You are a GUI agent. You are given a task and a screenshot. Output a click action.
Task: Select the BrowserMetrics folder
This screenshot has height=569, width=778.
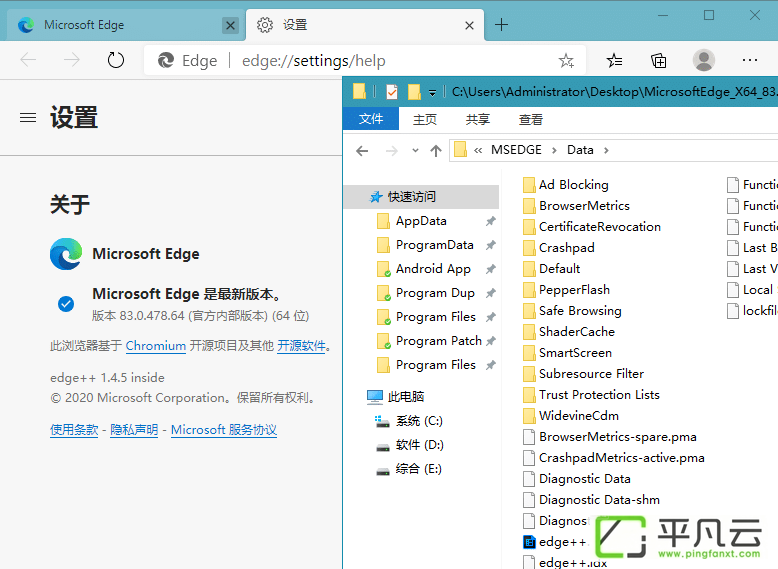576,206
